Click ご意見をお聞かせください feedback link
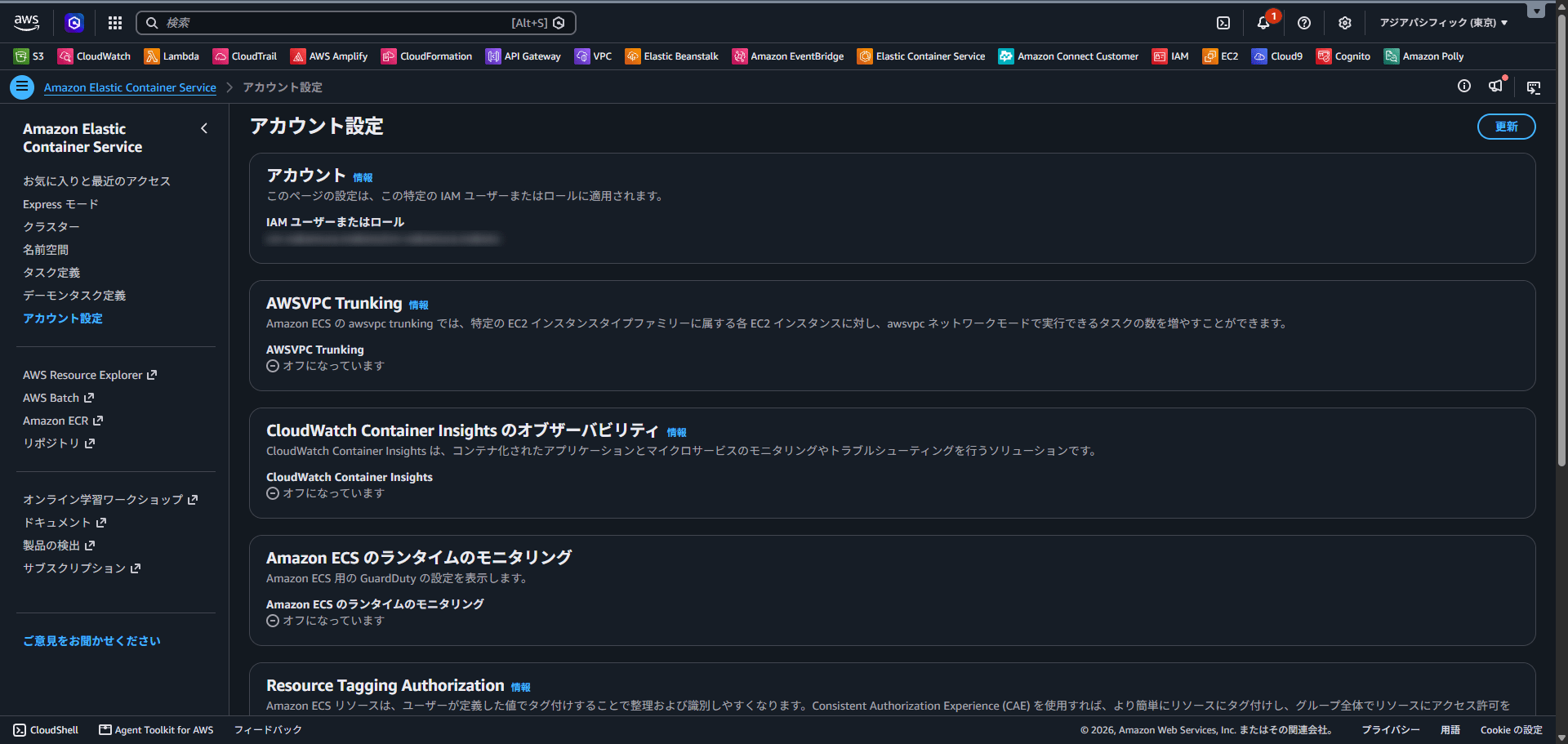This screenshot has width=1568, height=744. point(91,641)
